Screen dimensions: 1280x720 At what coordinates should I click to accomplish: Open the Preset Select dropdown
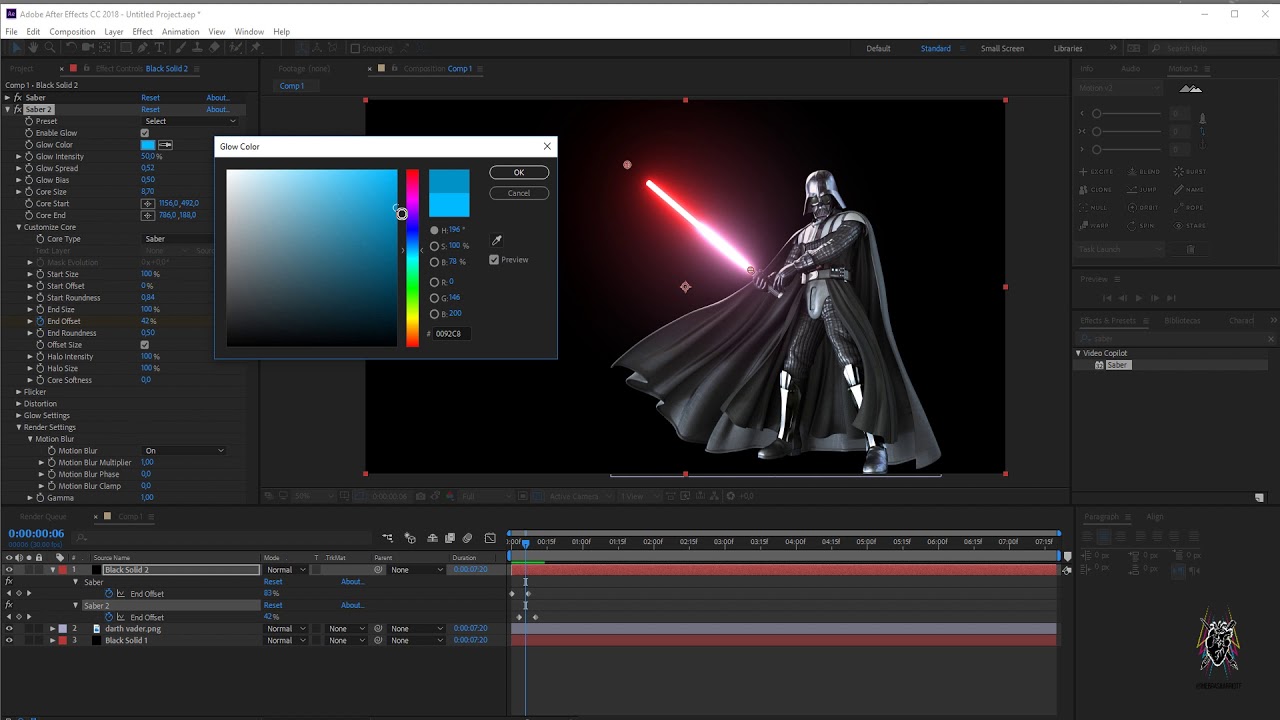point(190,121)
